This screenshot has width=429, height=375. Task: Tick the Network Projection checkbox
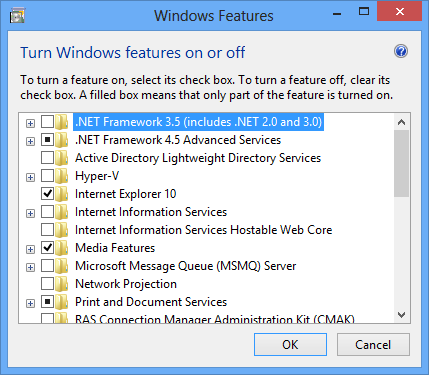click(x=47, y=284)
